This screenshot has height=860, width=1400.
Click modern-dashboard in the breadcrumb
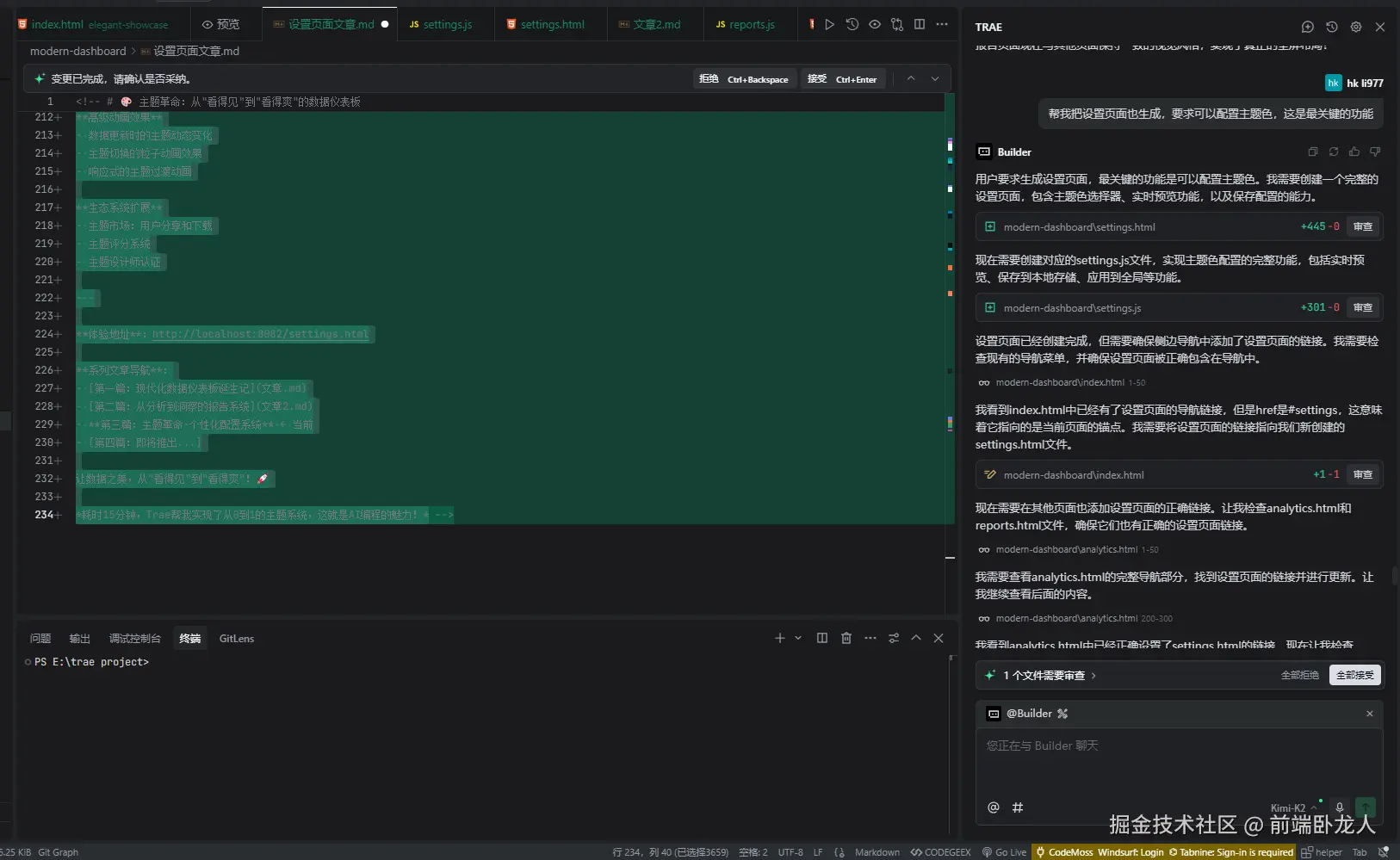pos(77,51)
